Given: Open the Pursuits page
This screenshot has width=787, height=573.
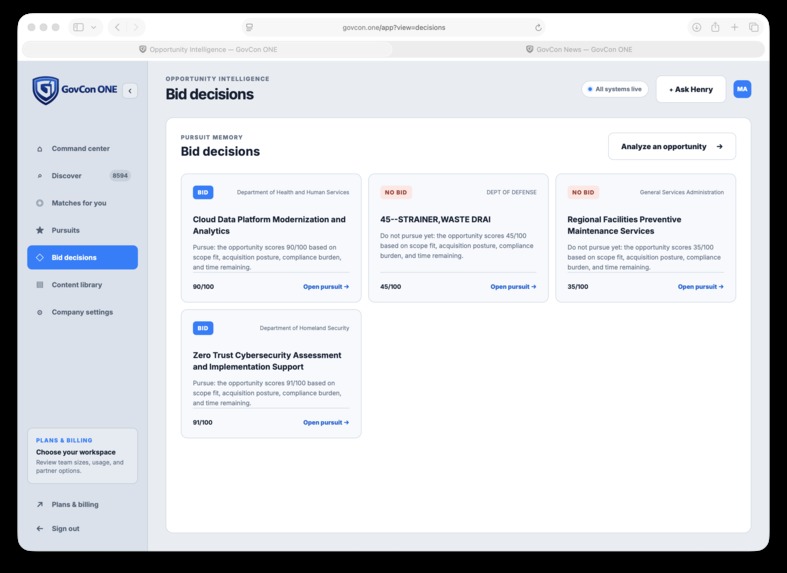Looking at the screenshot, I should 82,230.
